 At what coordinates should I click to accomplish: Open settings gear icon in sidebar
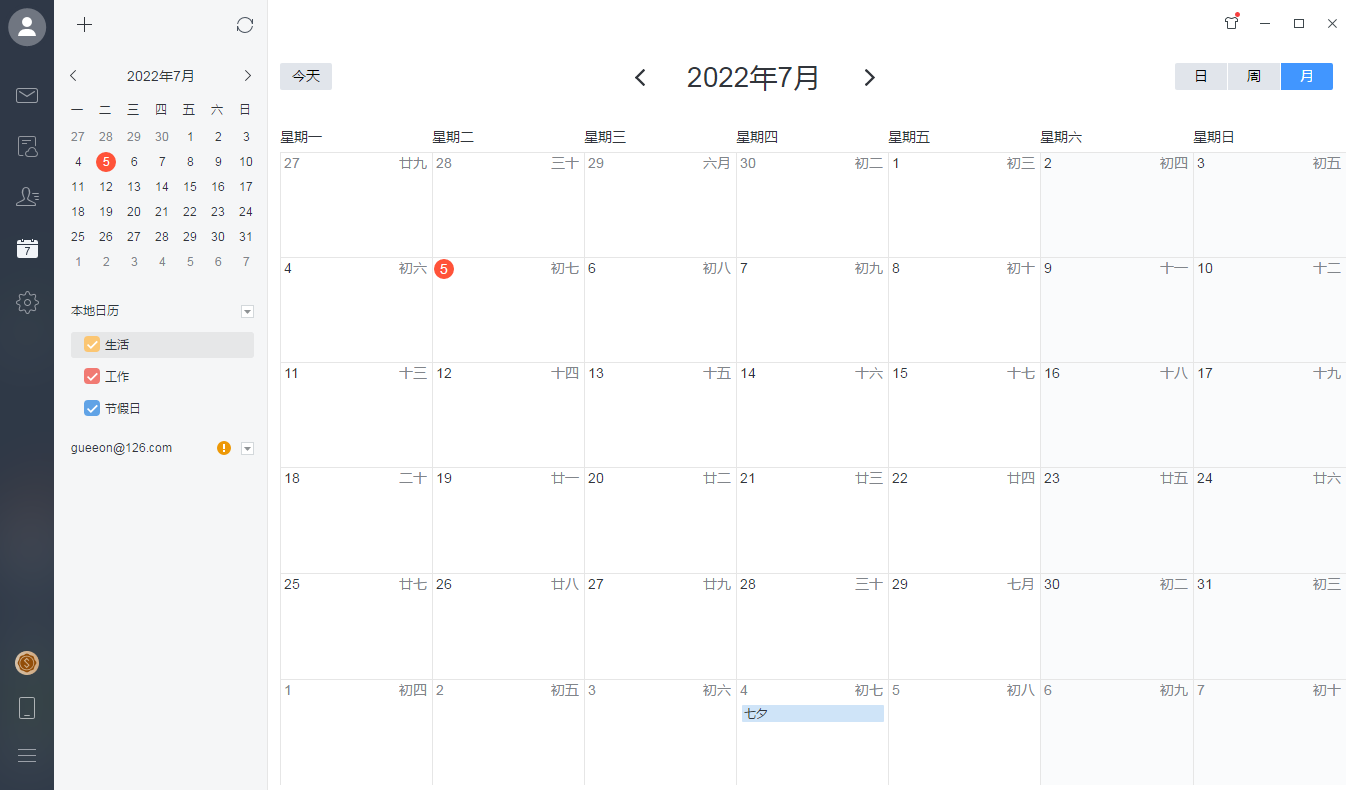pyautogui.click(x=27, y=302)
